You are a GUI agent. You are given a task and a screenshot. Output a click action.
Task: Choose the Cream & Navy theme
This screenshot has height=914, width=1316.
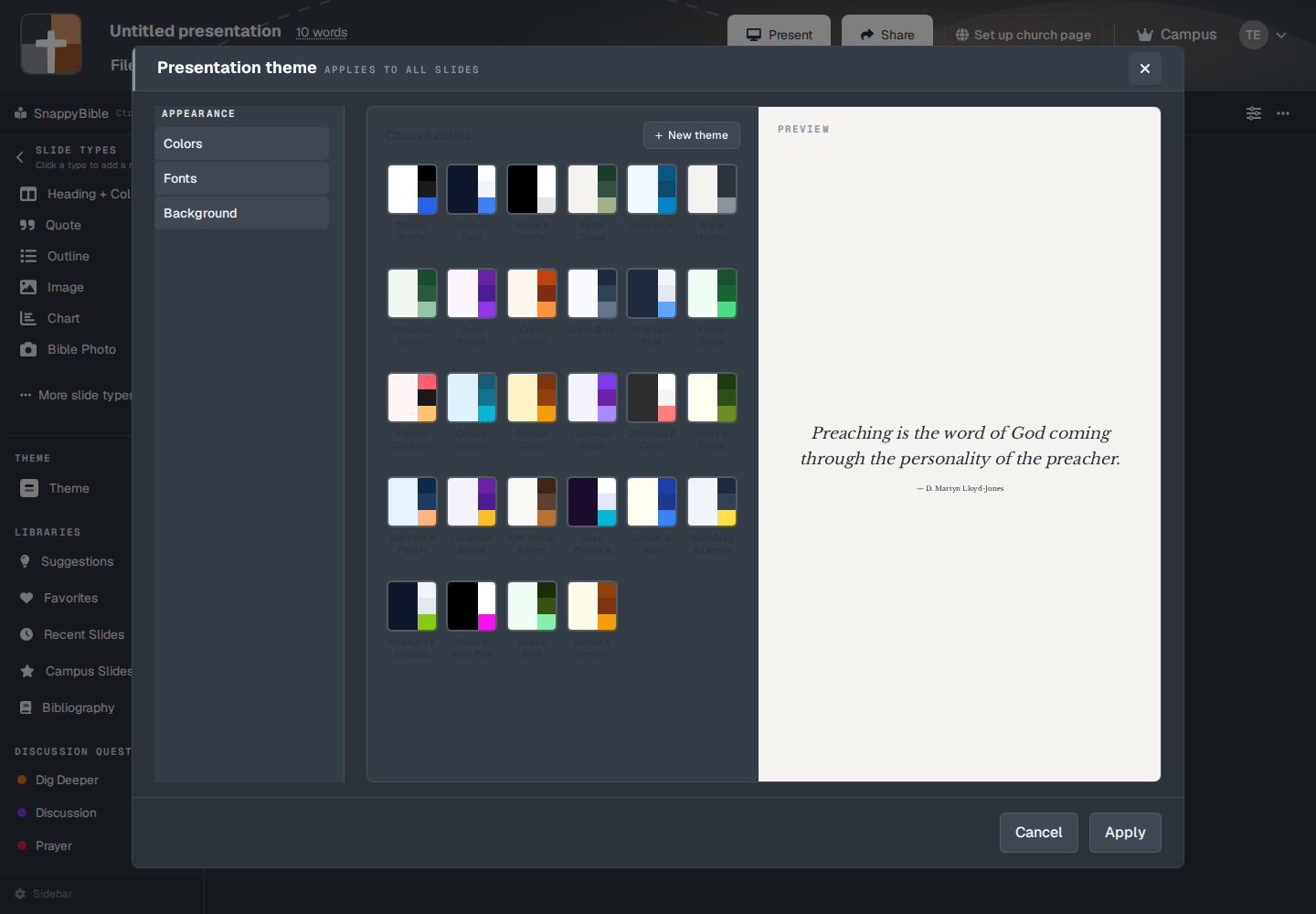(x=652, y=502)
